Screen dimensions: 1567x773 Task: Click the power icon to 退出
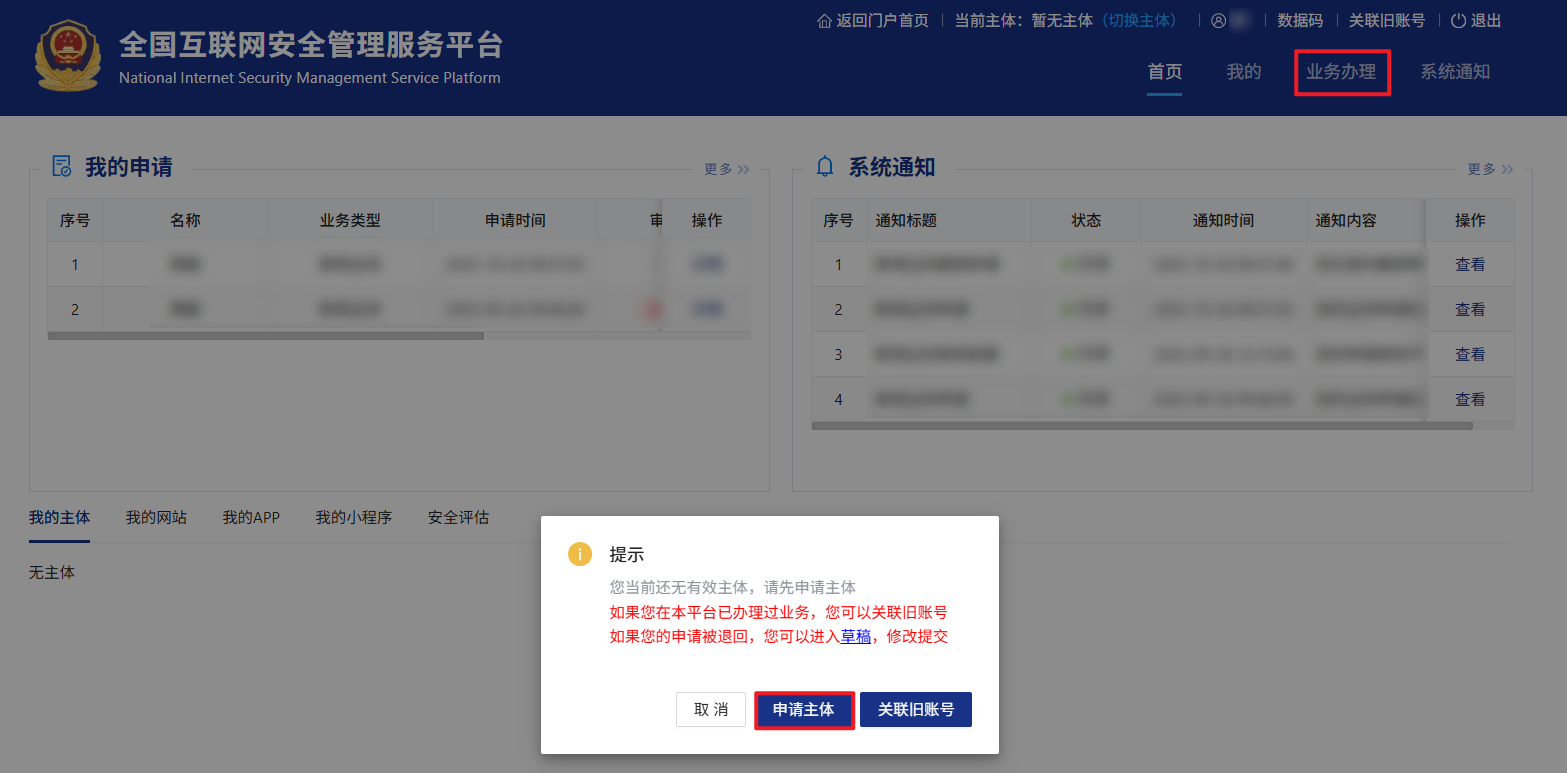pos(1458,21)
